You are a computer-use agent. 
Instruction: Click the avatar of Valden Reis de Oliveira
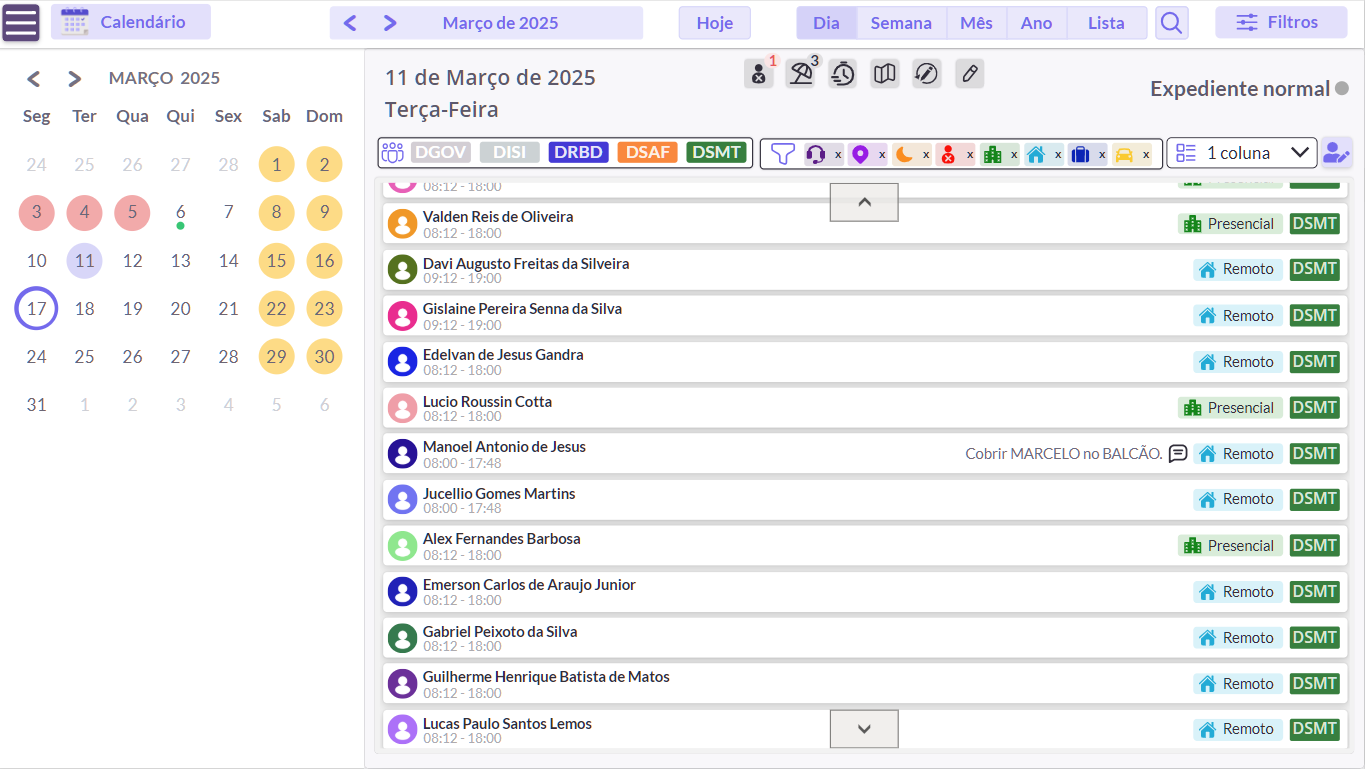(x=402, y=224)
